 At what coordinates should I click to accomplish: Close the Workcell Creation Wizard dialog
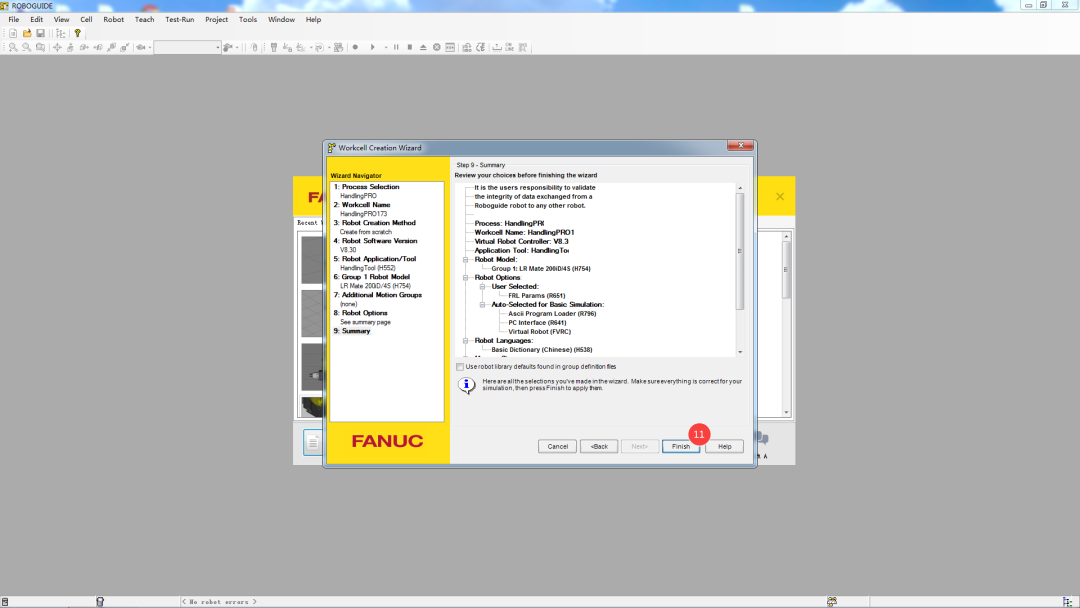[x=740, y=145]
